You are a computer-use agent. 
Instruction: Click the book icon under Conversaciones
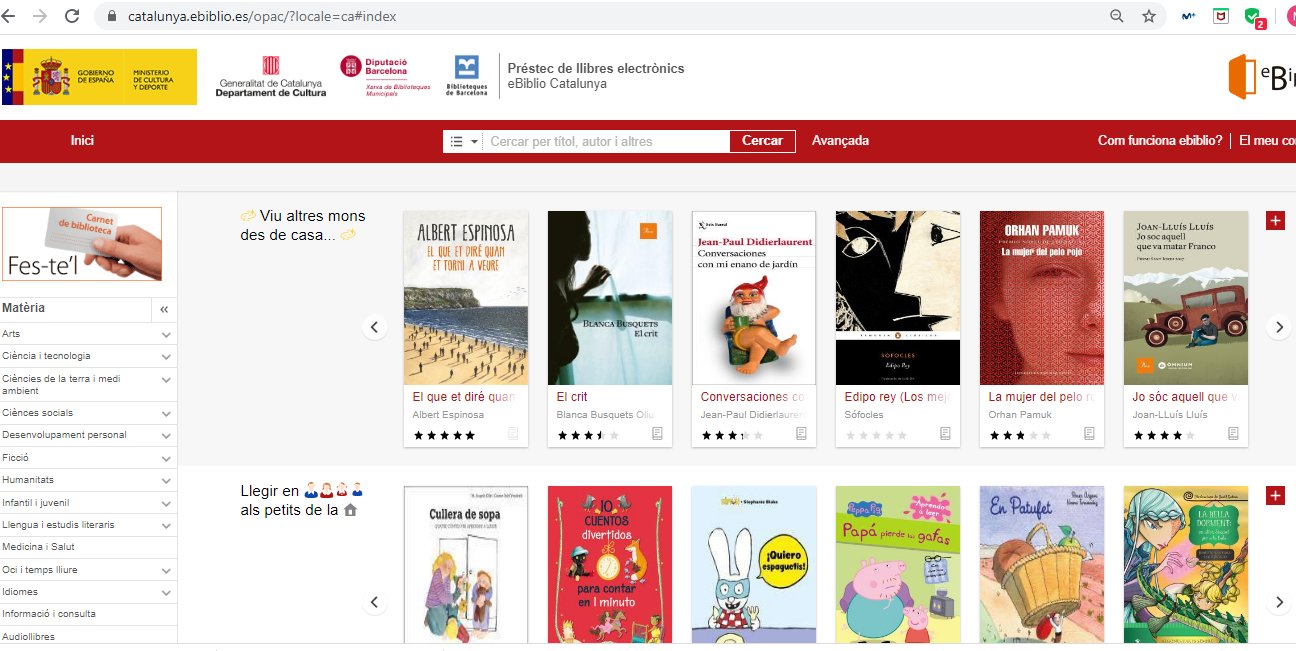802,434
